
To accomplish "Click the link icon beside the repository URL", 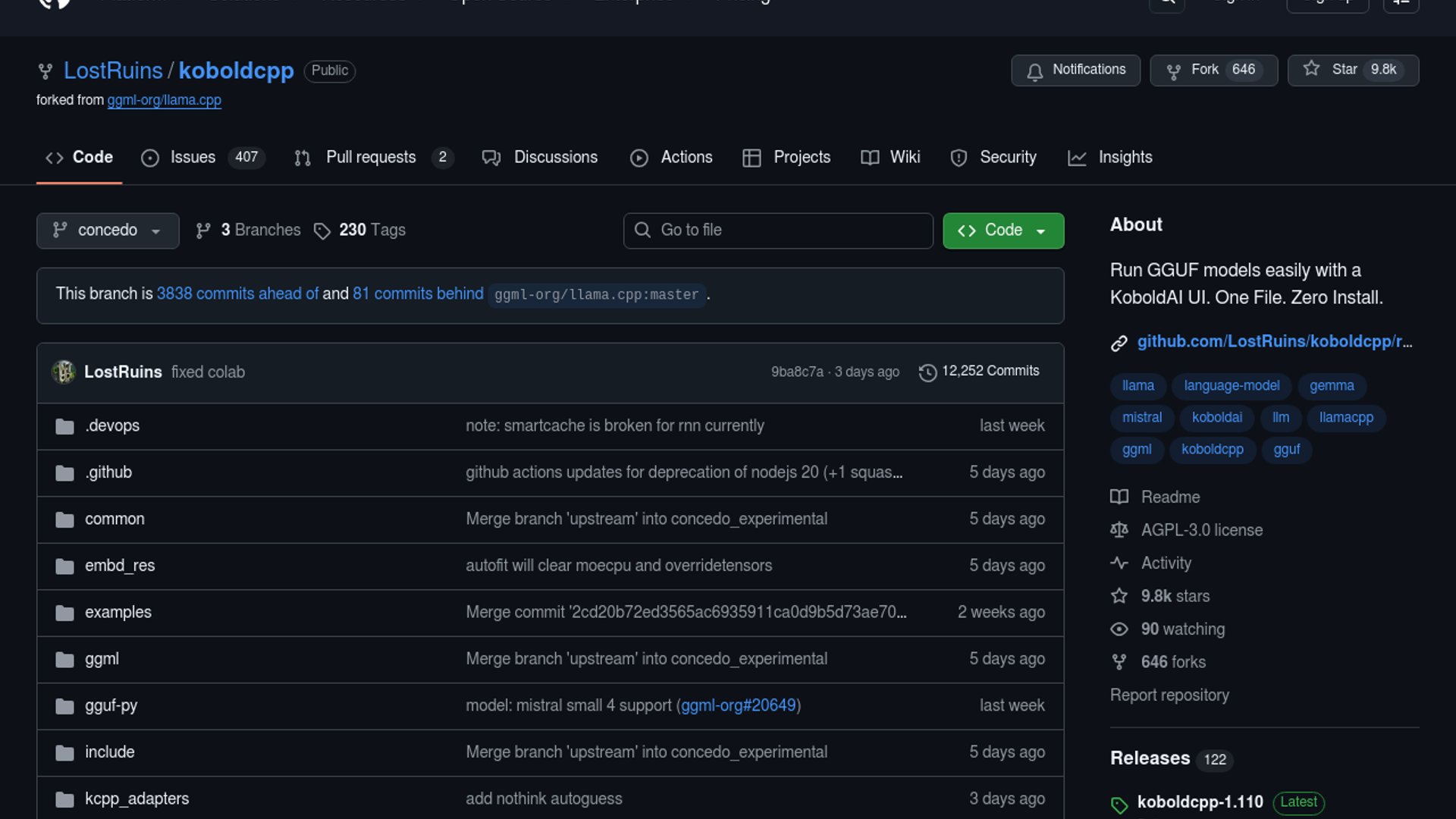I will click(x=1119, y=343).
